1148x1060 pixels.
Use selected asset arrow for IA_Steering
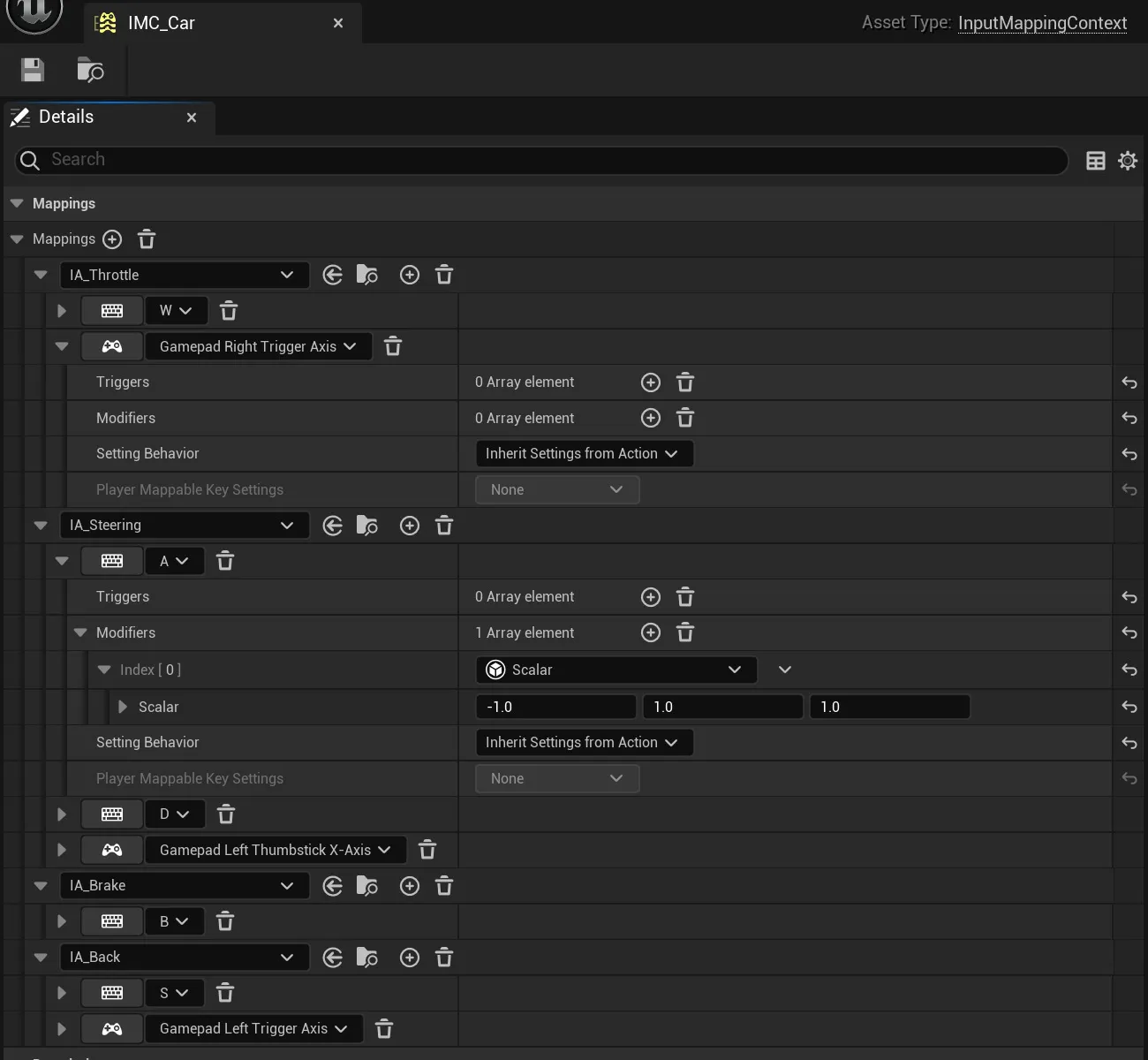pyautogui.click(x=332, y=526)
